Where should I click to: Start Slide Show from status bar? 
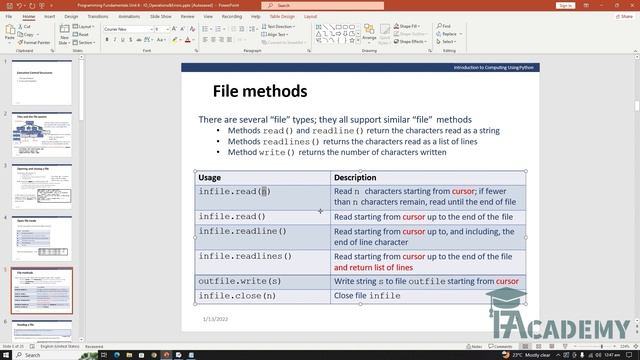(565, 346)
